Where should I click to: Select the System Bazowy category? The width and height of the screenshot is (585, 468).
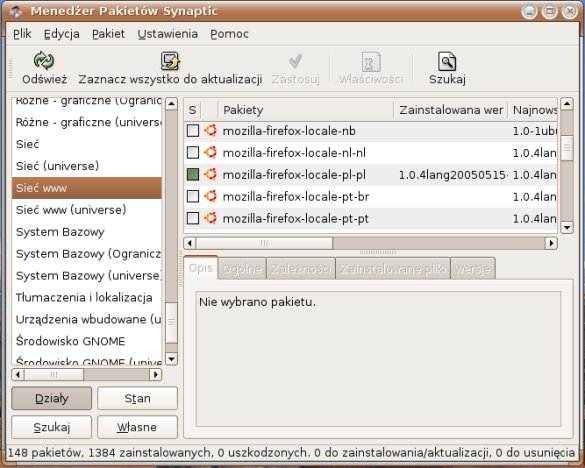click(87, 232)
